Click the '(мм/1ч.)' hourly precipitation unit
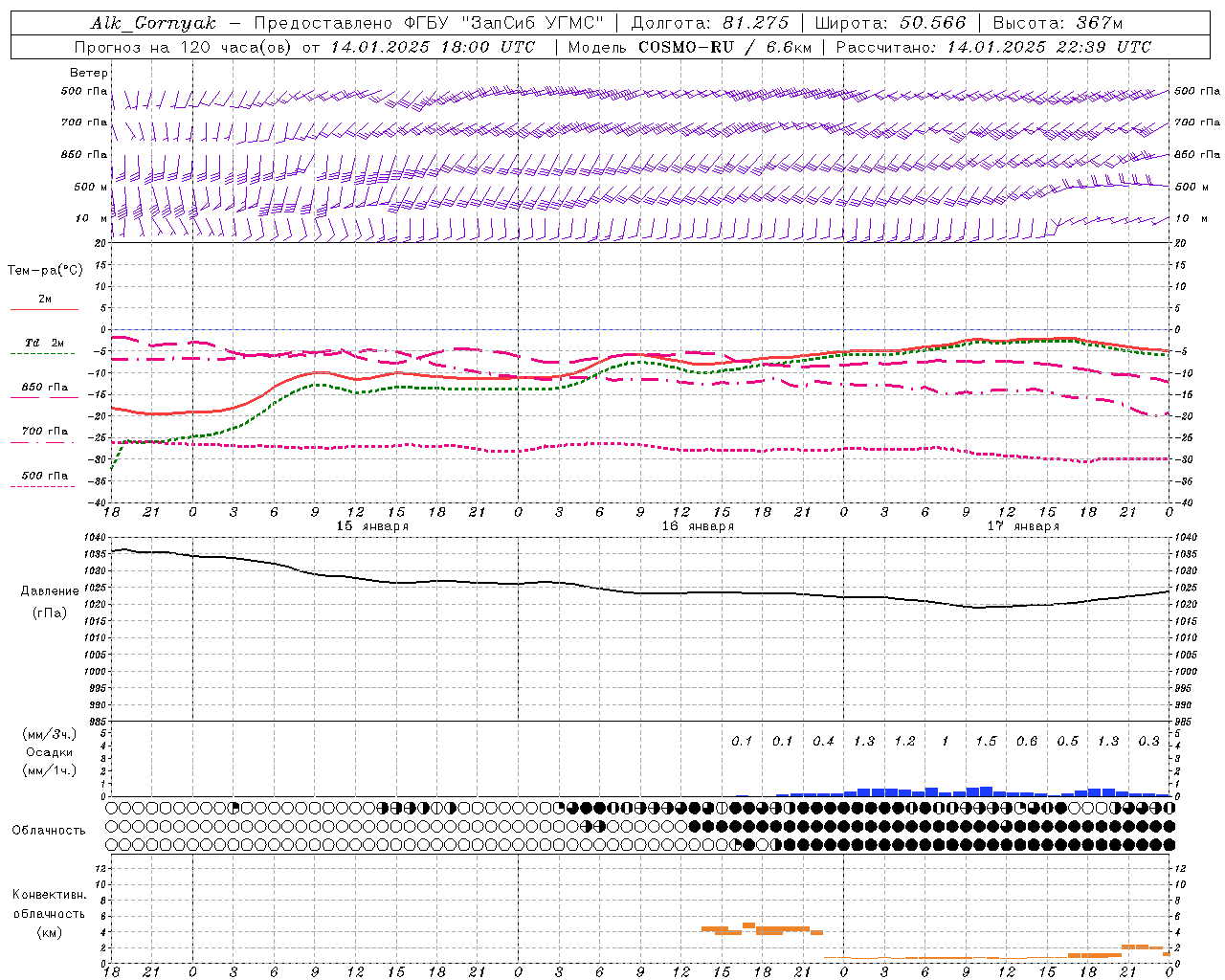 pos(50,770)
